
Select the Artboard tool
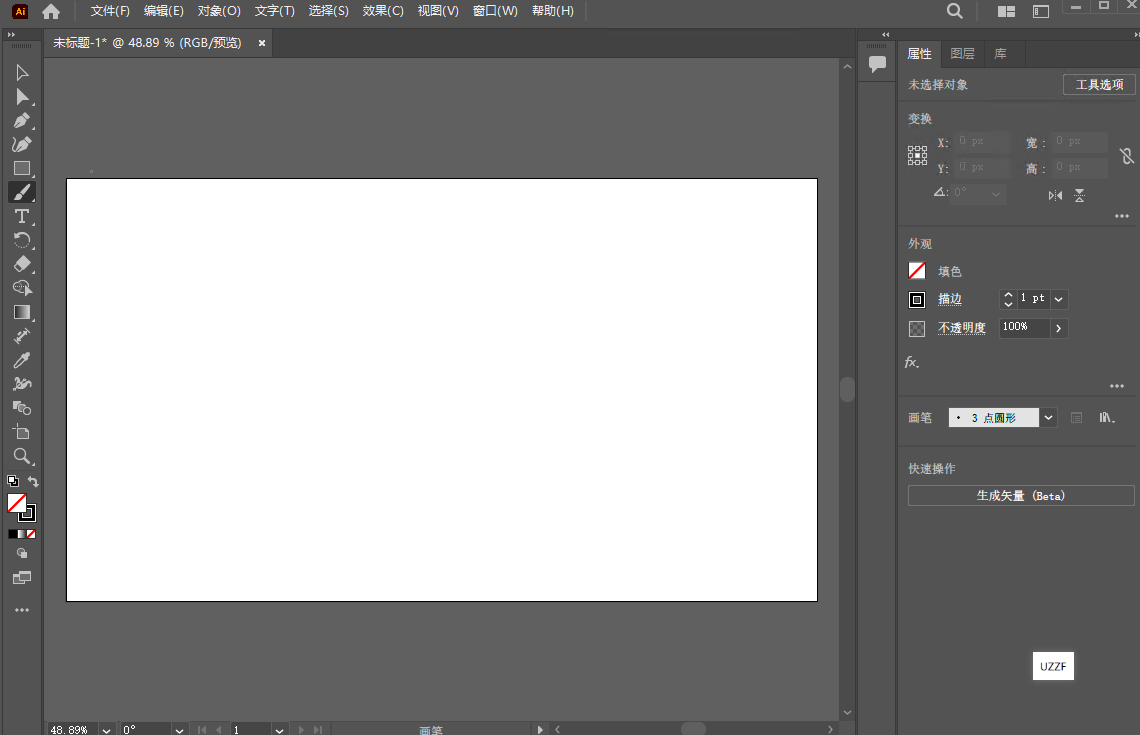[22, 432]
